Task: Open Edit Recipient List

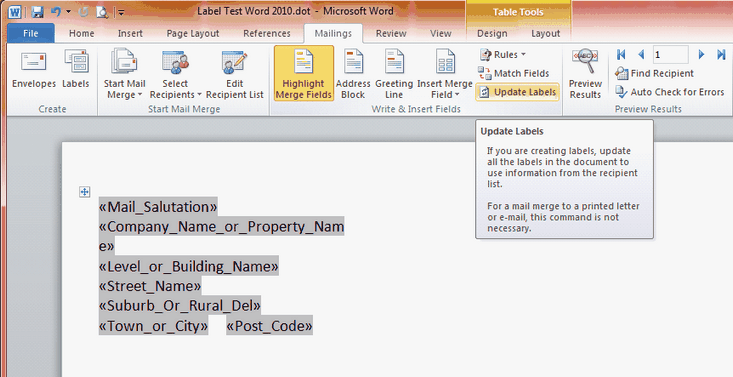Action: [235, 74]
